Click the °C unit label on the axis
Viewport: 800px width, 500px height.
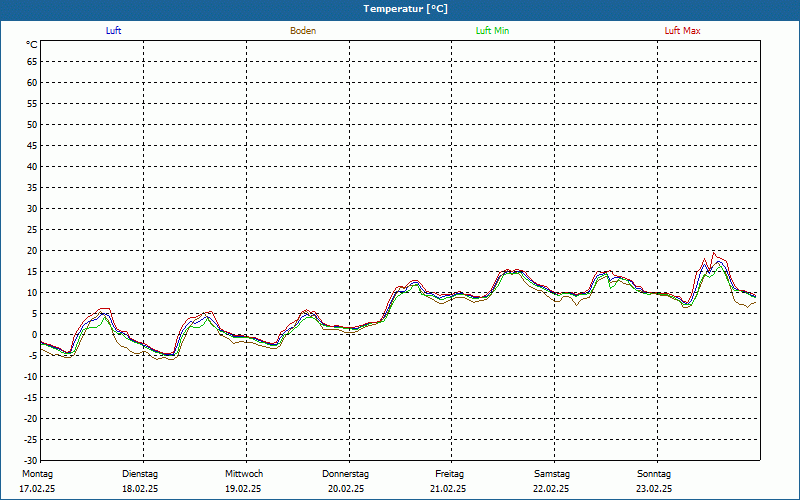(32, 45)
